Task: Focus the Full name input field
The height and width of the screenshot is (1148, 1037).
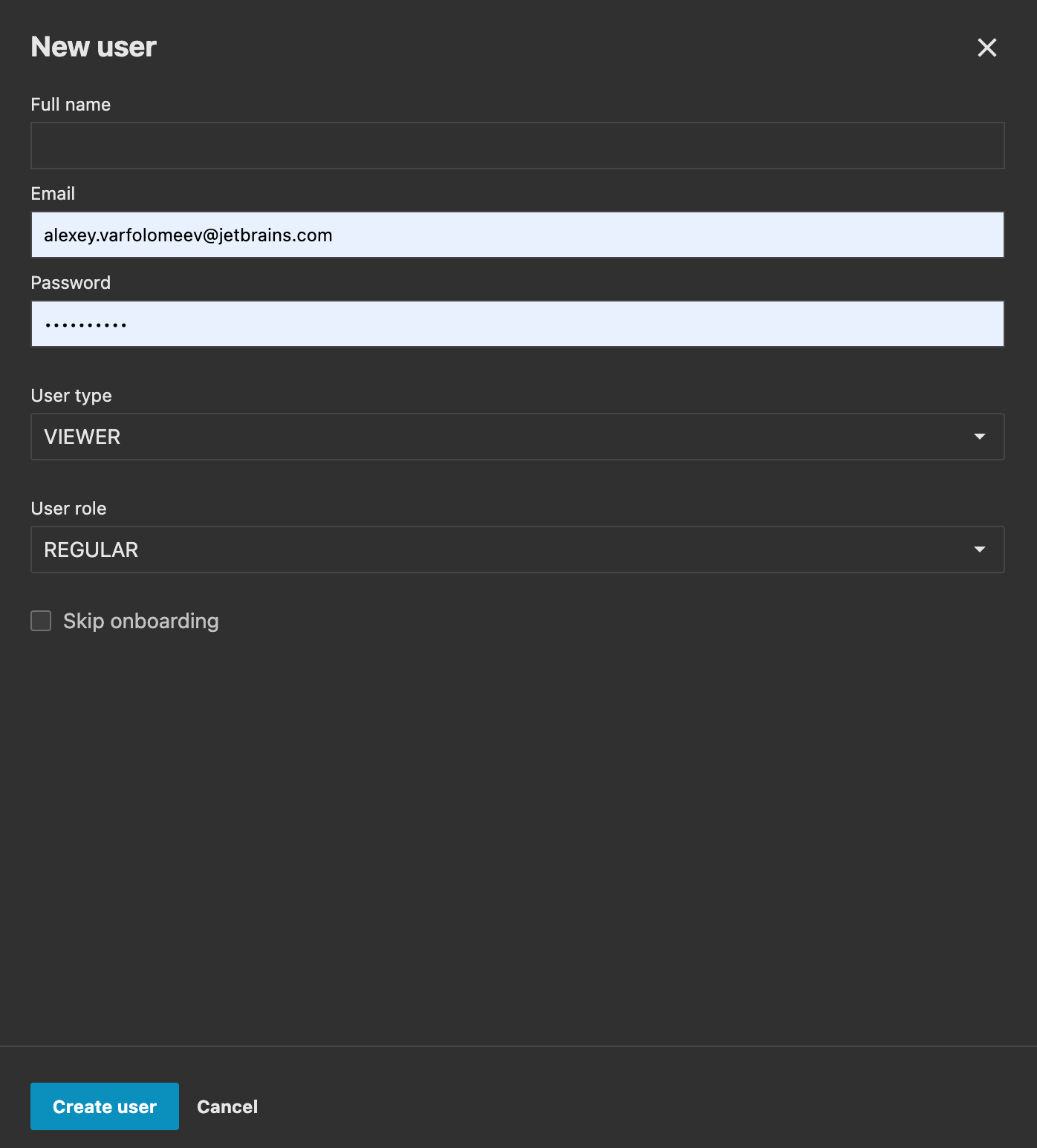Action: [x=517, y=146]
